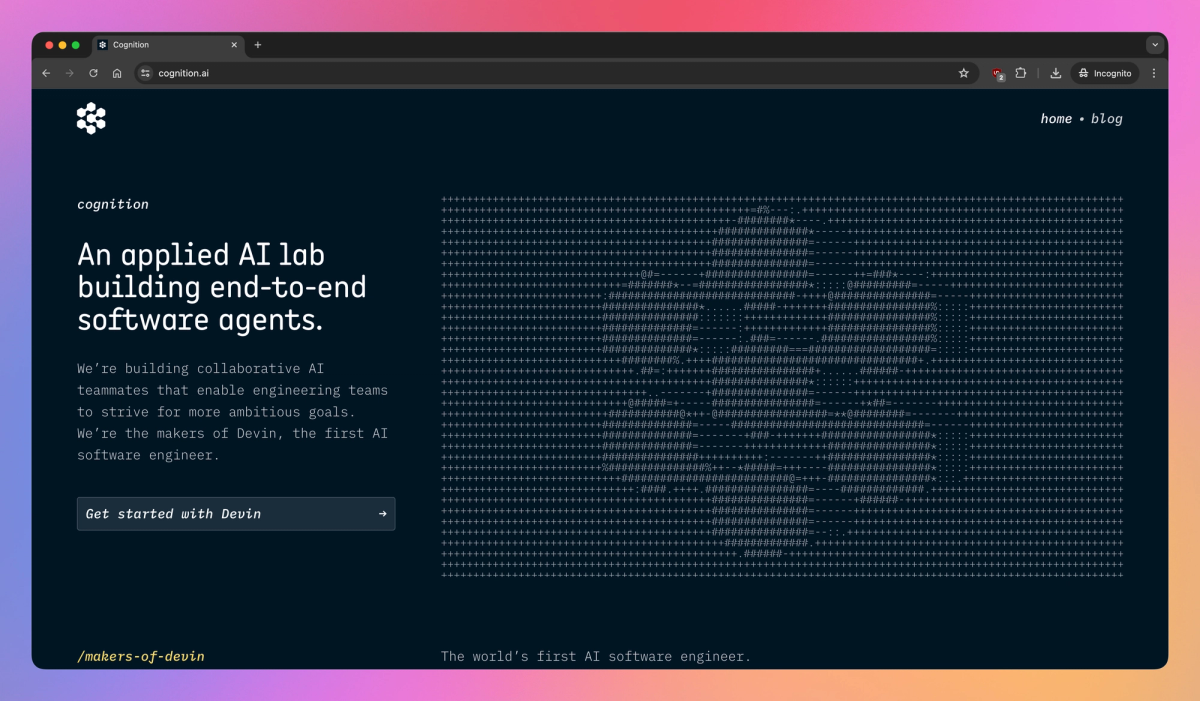
Task: Click the We're building collaborative AI paragraph
Action: tap(232, 412)
